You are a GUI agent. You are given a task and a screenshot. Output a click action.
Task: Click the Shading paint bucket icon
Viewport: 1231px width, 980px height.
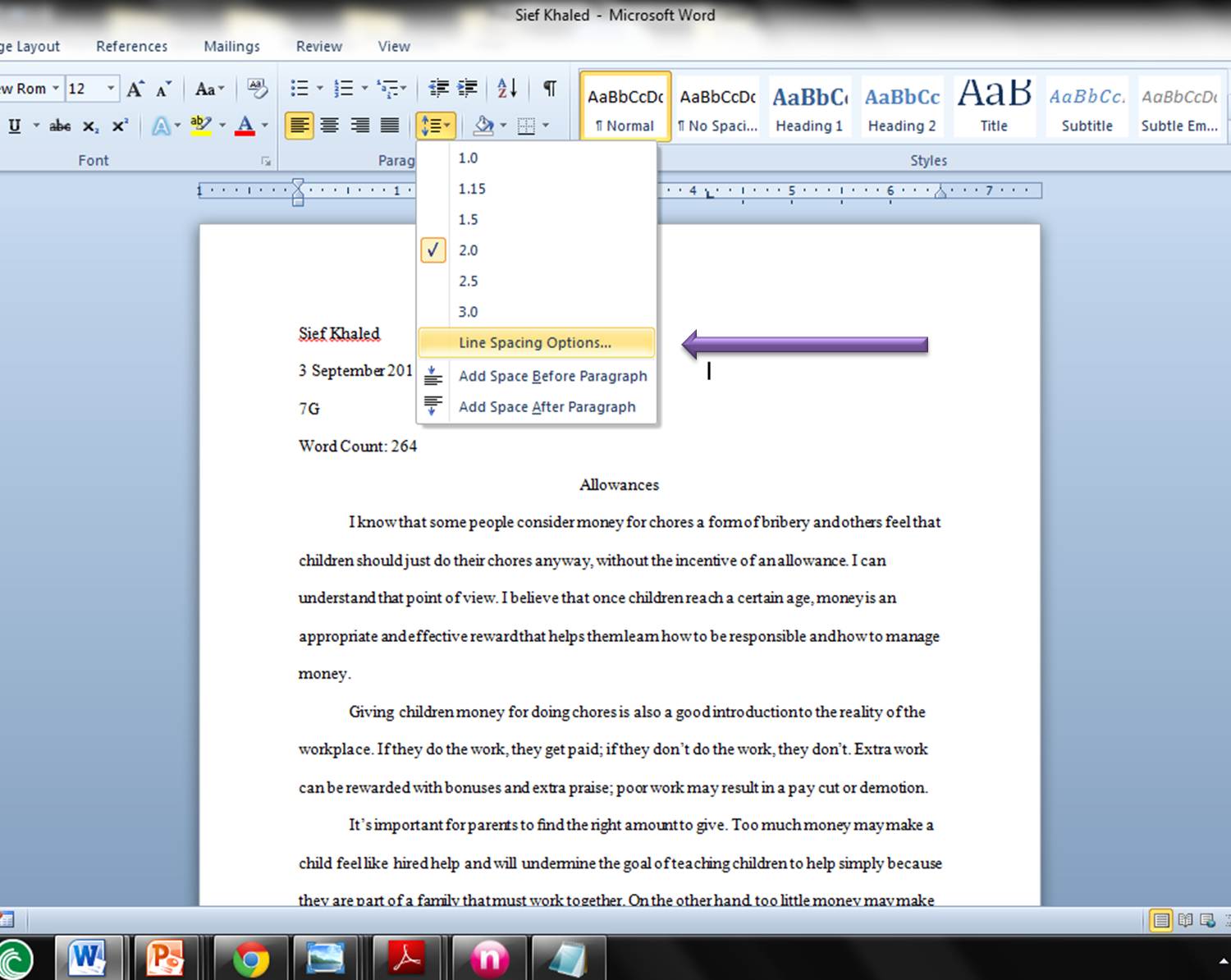tap(483, 126)
